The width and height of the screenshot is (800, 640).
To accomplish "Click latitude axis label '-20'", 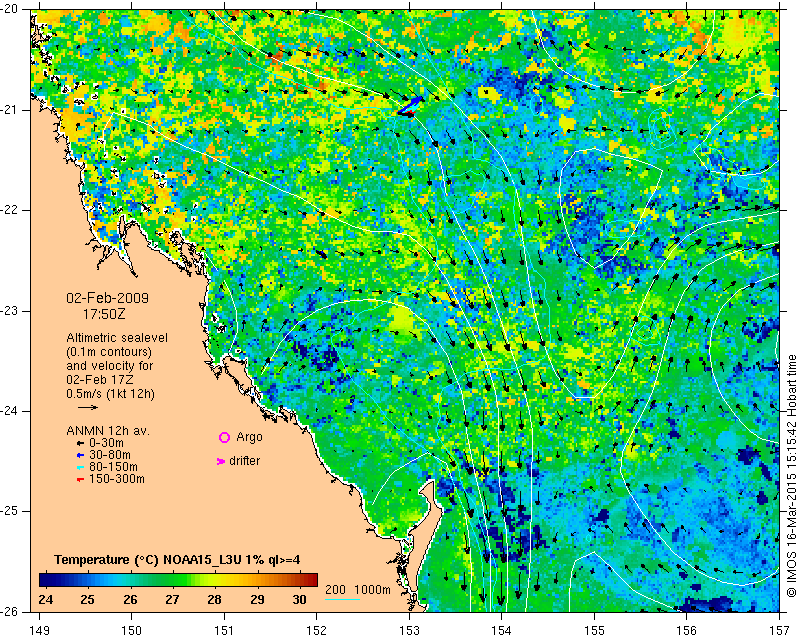I will click(x=9, y=10).
